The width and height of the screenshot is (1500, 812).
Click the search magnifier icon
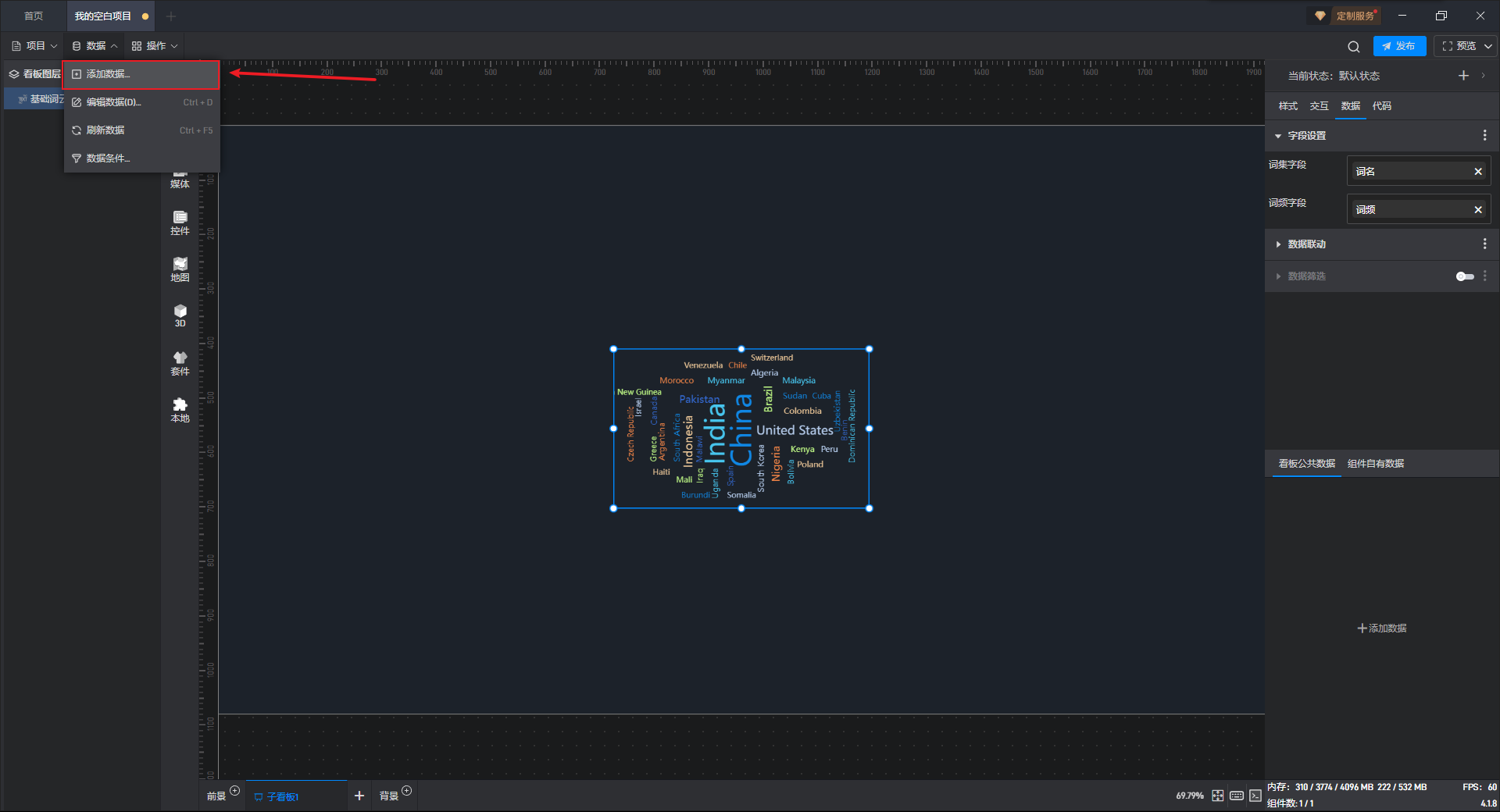click(x=1354, y=46)
